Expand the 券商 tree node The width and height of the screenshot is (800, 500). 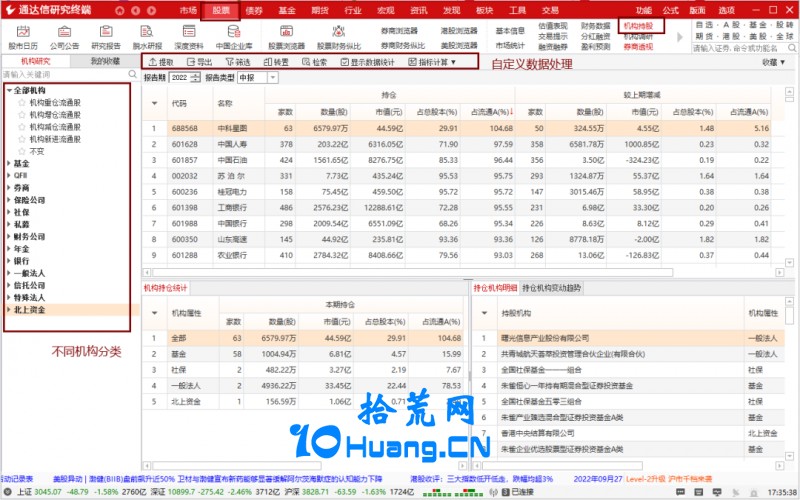click(9, 188)
